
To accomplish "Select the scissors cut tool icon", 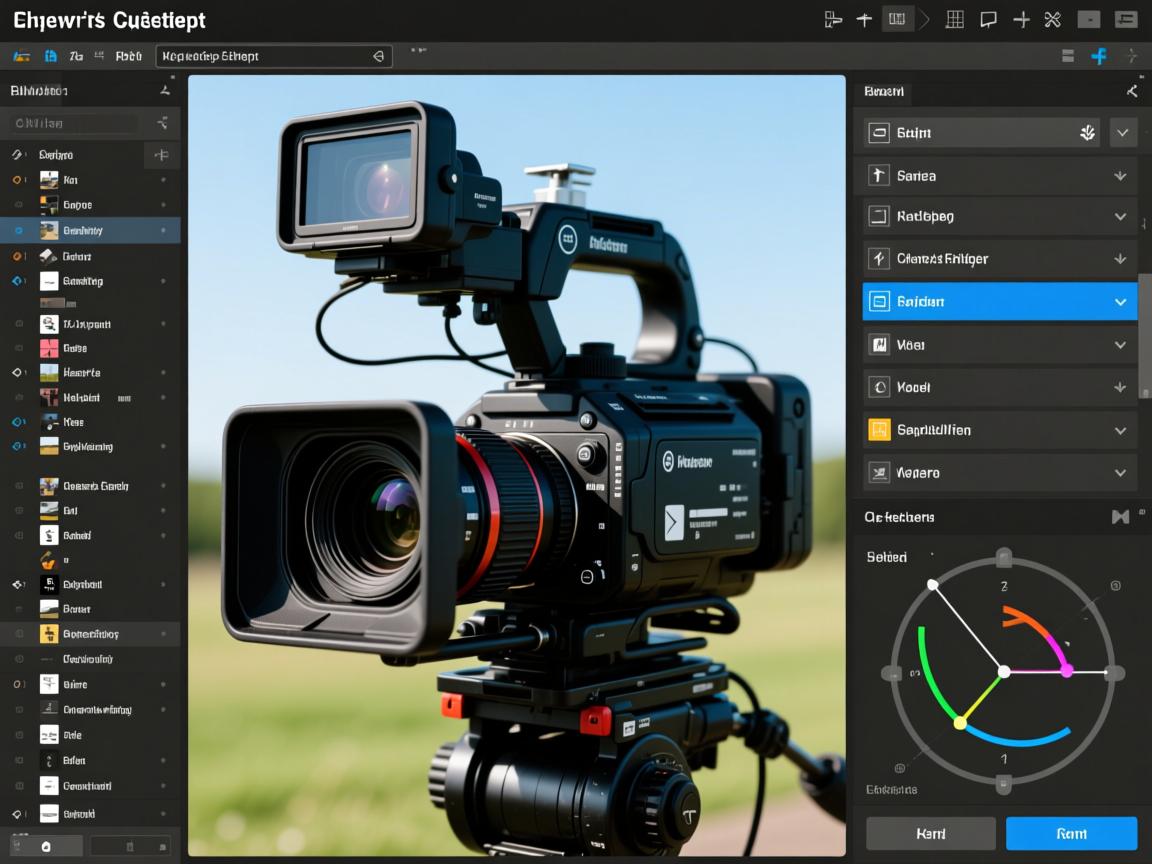I will tap(1052, 19).
